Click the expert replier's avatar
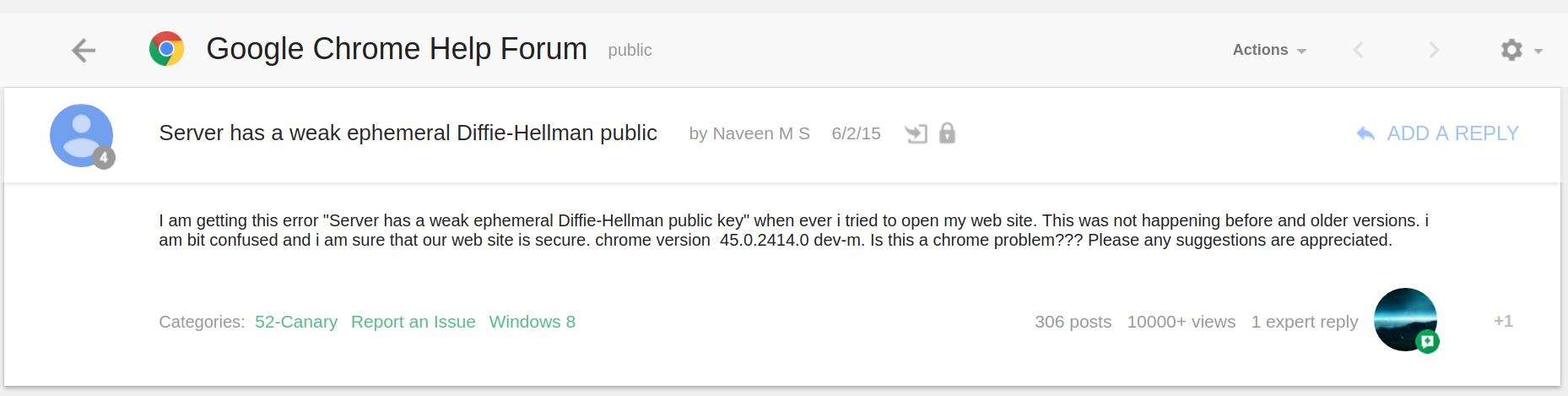The width and height of the screenshot is (1568, 396). click(1403, 317)
